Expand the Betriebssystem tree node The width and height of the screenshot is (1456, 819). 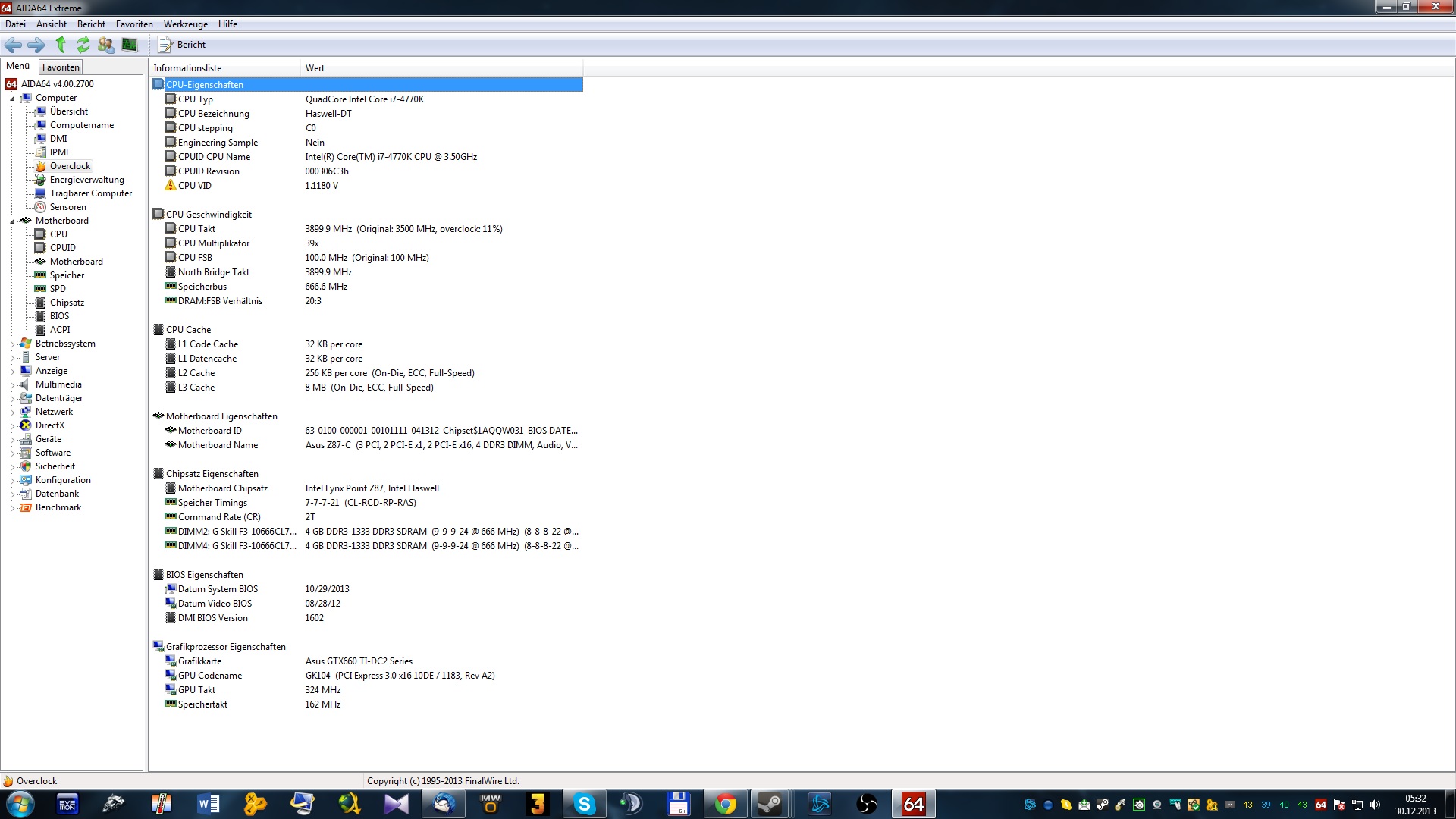coord(12,344)
